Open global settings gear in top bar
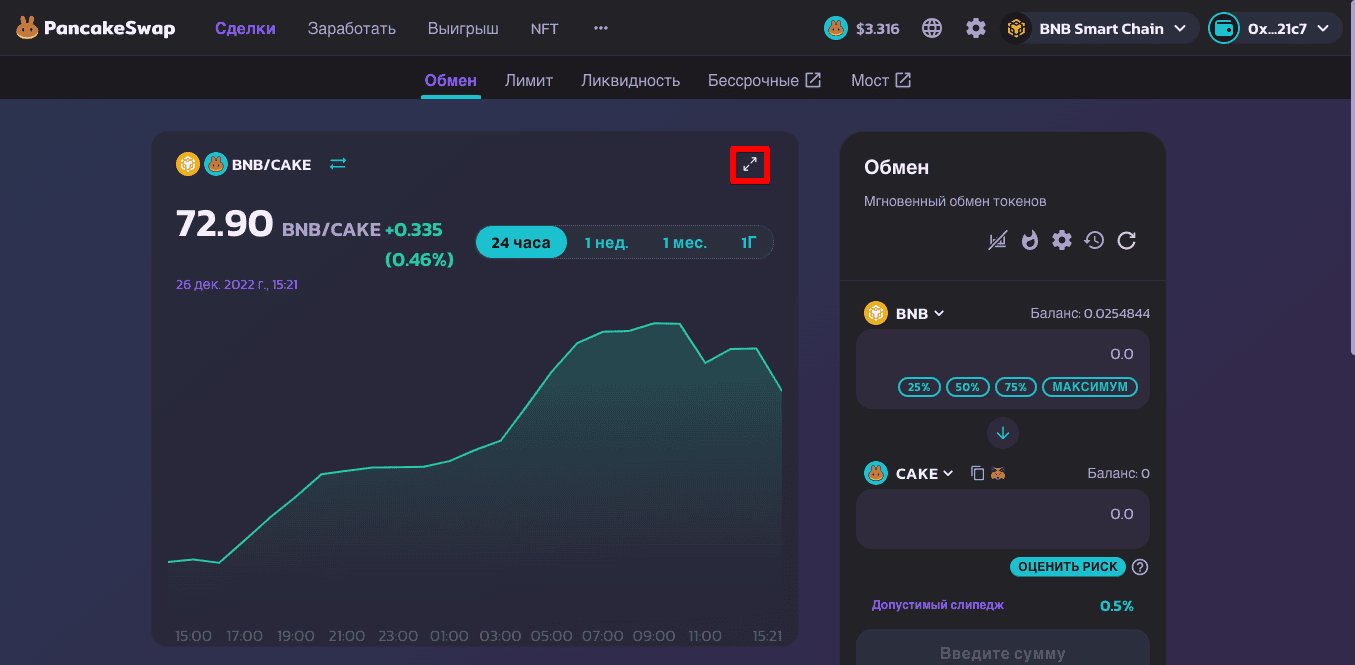Viewport: 1355px width, 665px height. (x=976, y=29)
